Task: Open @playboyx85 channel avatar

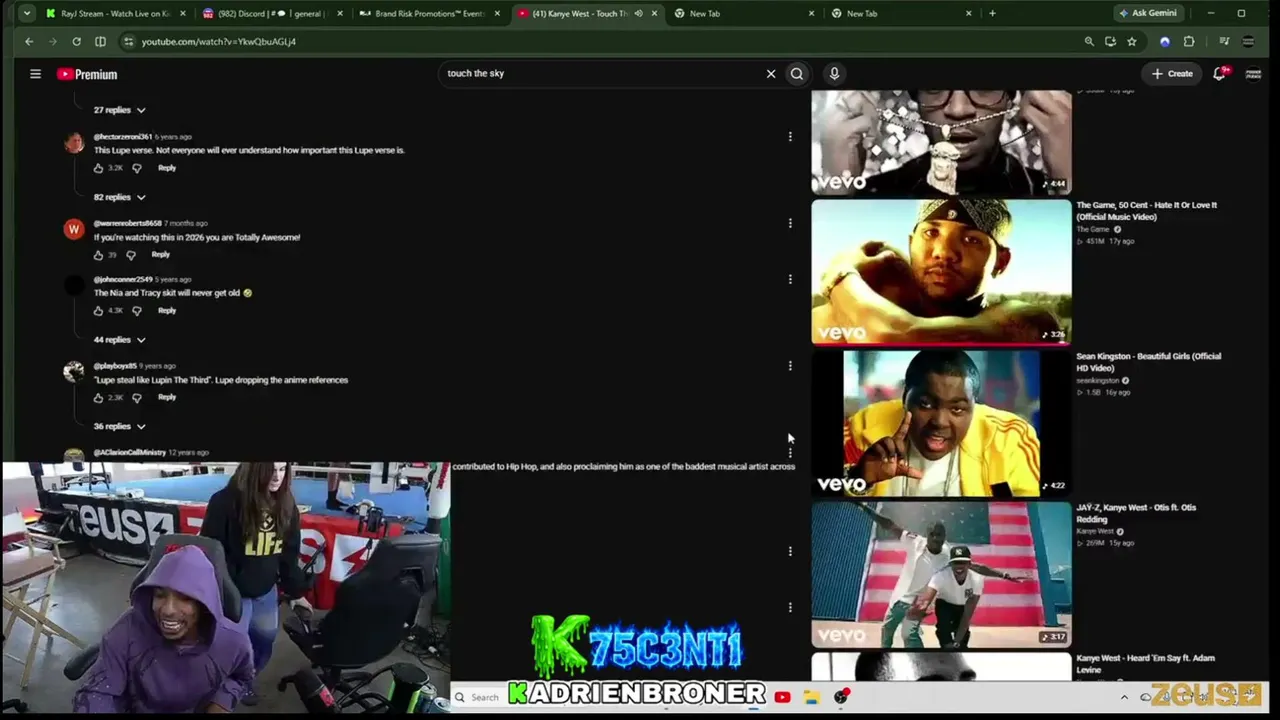Action: pyautogui.click(x=74, y=373)
